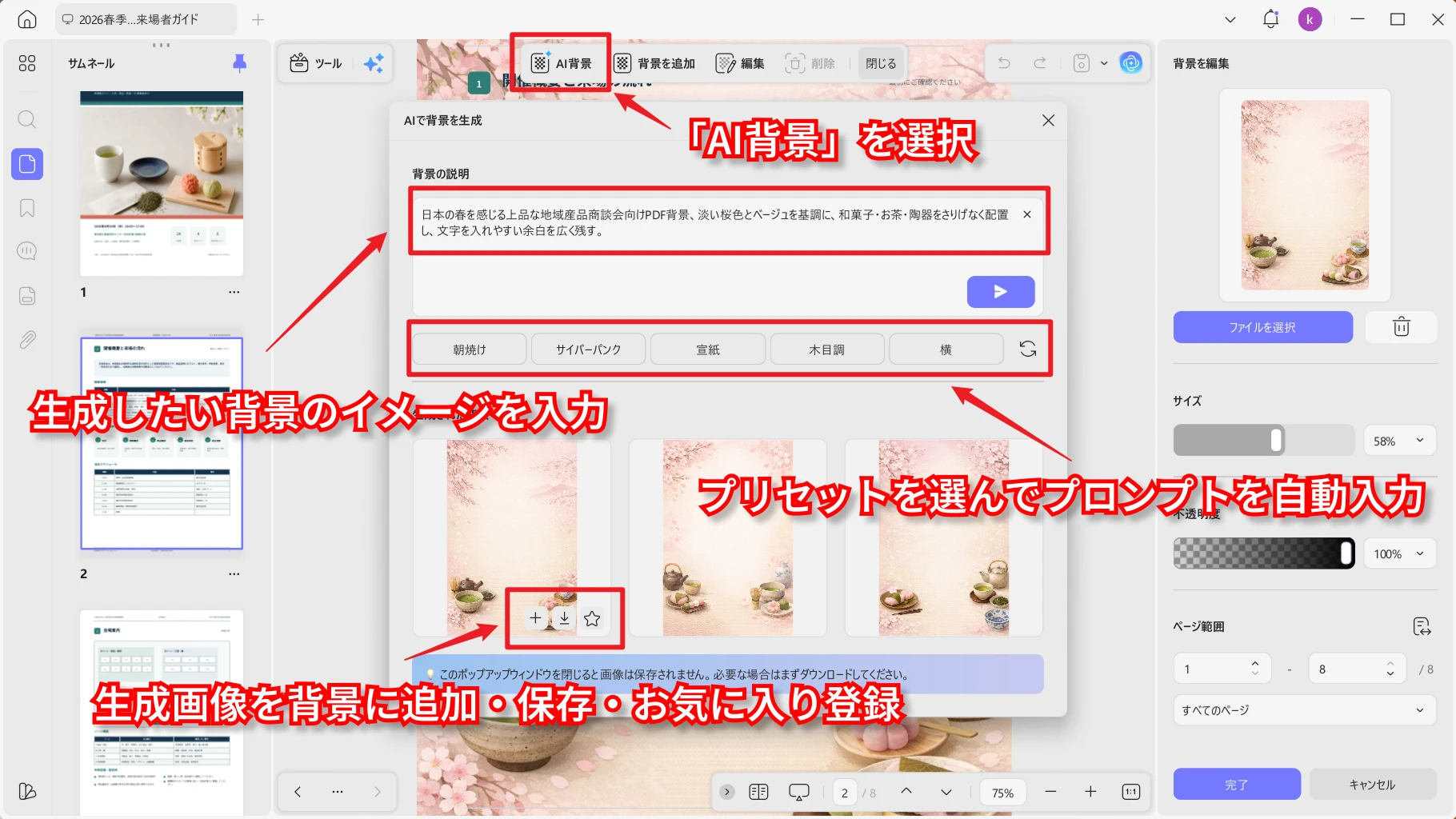Screen dimensions: 1456x819
Task: Open page 1 thumbnail options menu
Action: (x=234, y=292)
